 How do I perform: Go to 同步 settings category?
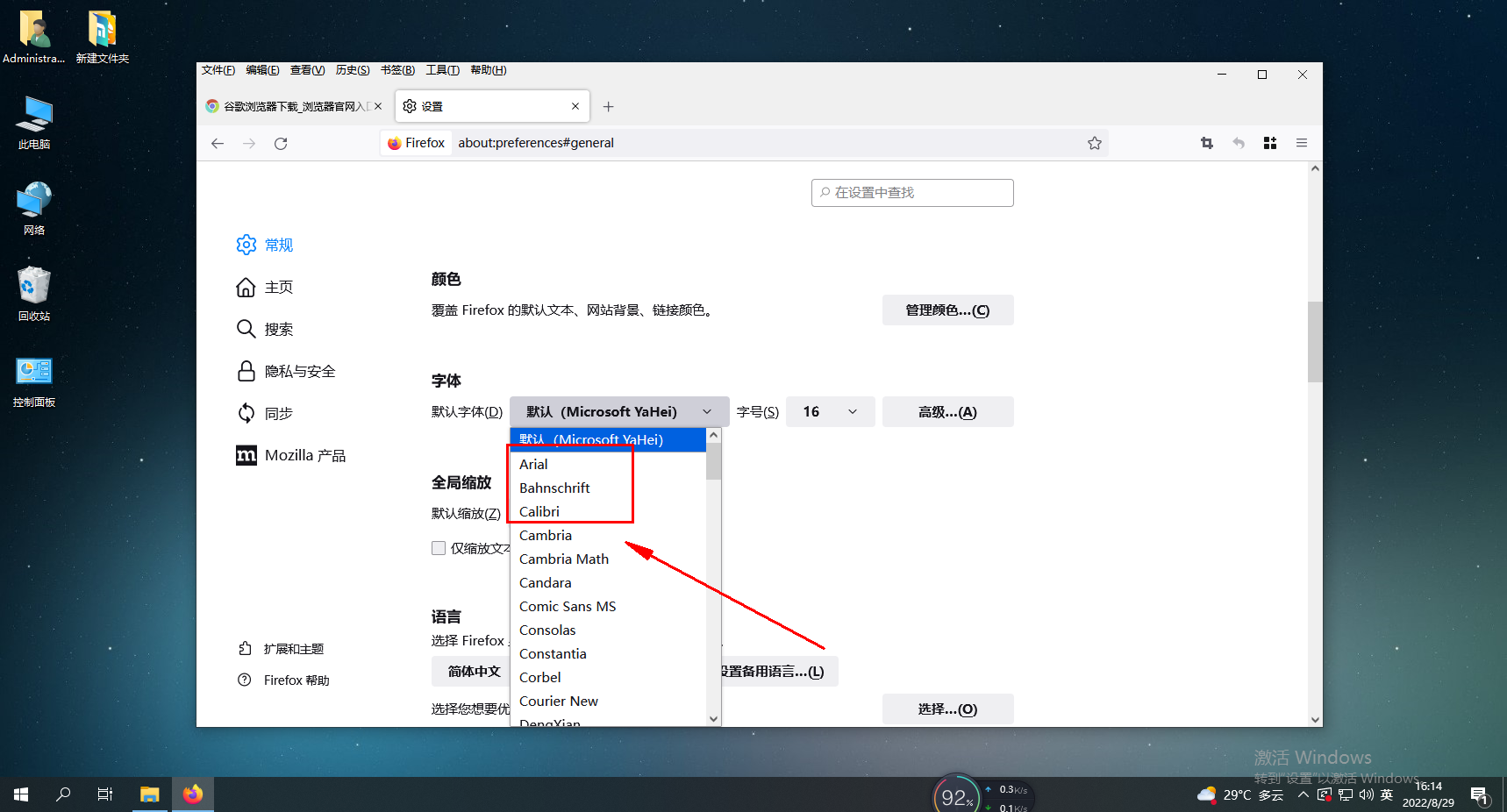[265, 413]
